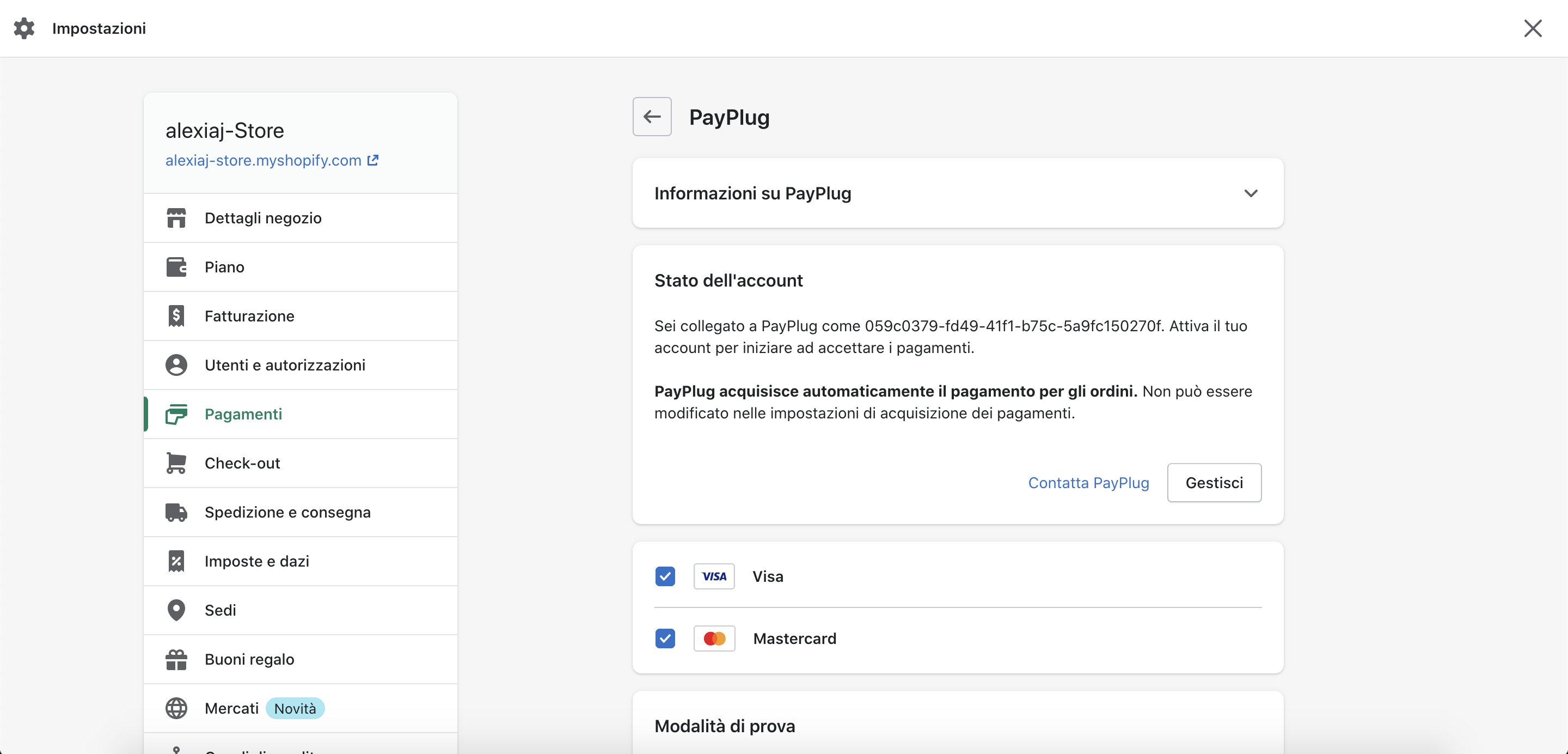The image size is (1568, 754).
Task: Click the Stato dell'account heading
Action: [x=728, y=280]
